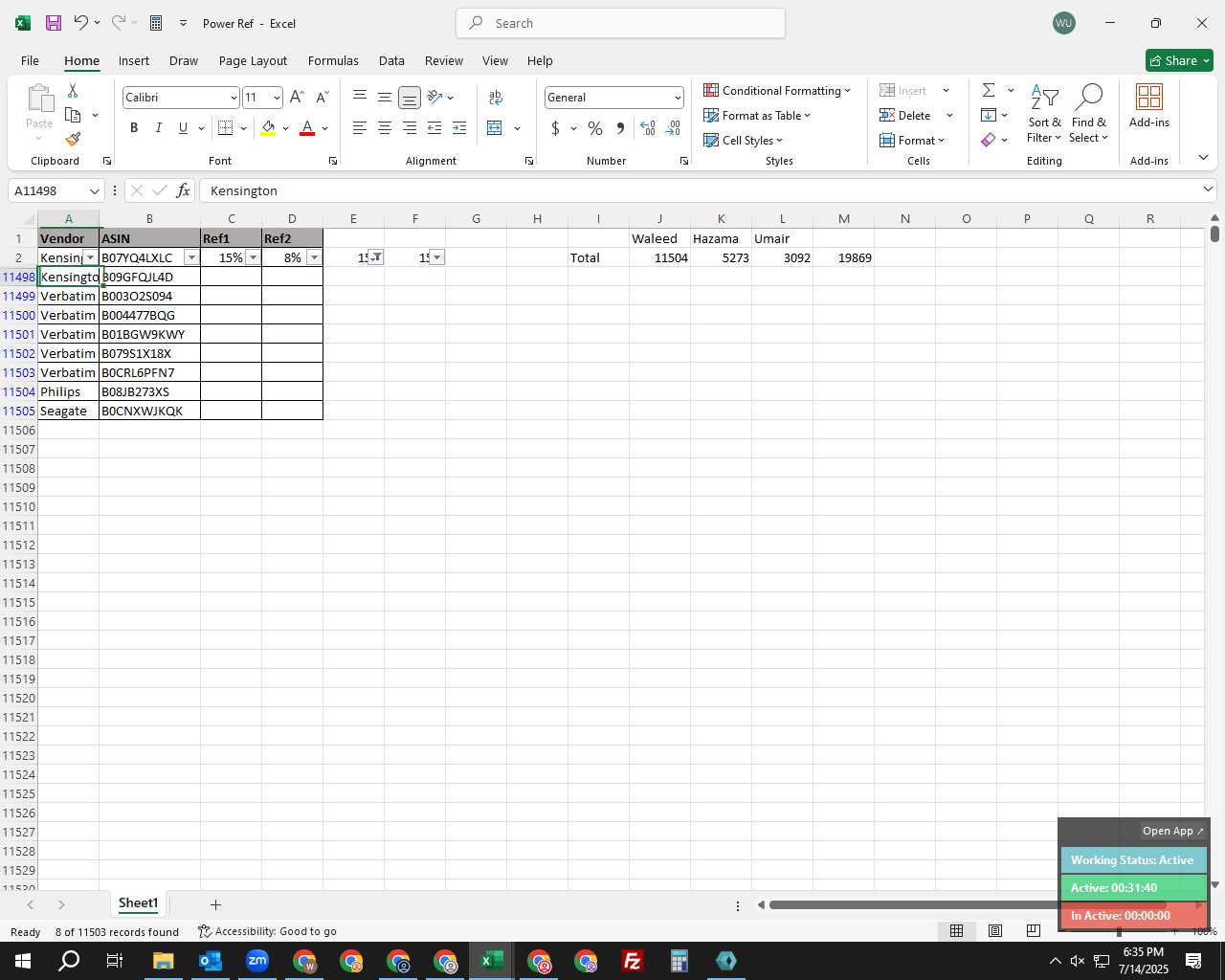Open the General number format dropdown
Screen dimensions: 1225x980
(678, 98)
